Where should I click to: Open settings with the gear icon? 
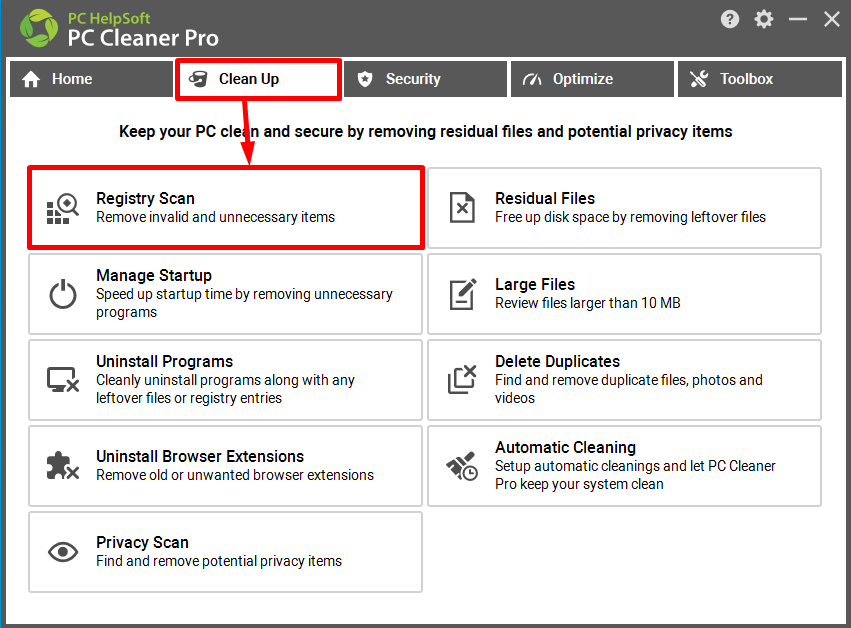coord(764,20)
